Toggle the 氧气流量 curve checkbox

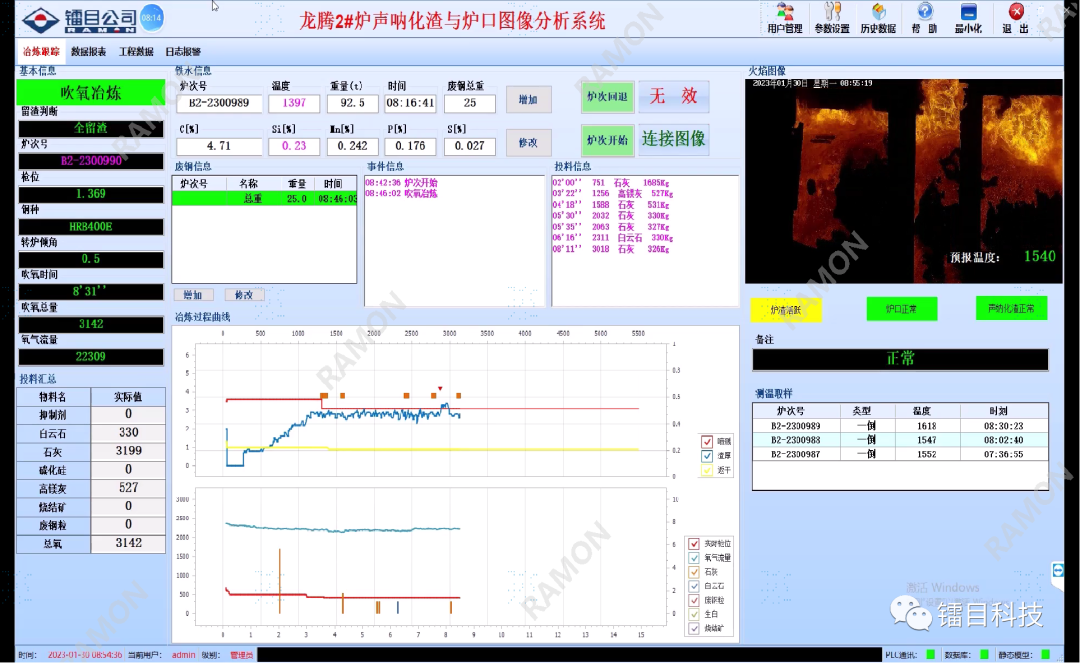[694, 558]
